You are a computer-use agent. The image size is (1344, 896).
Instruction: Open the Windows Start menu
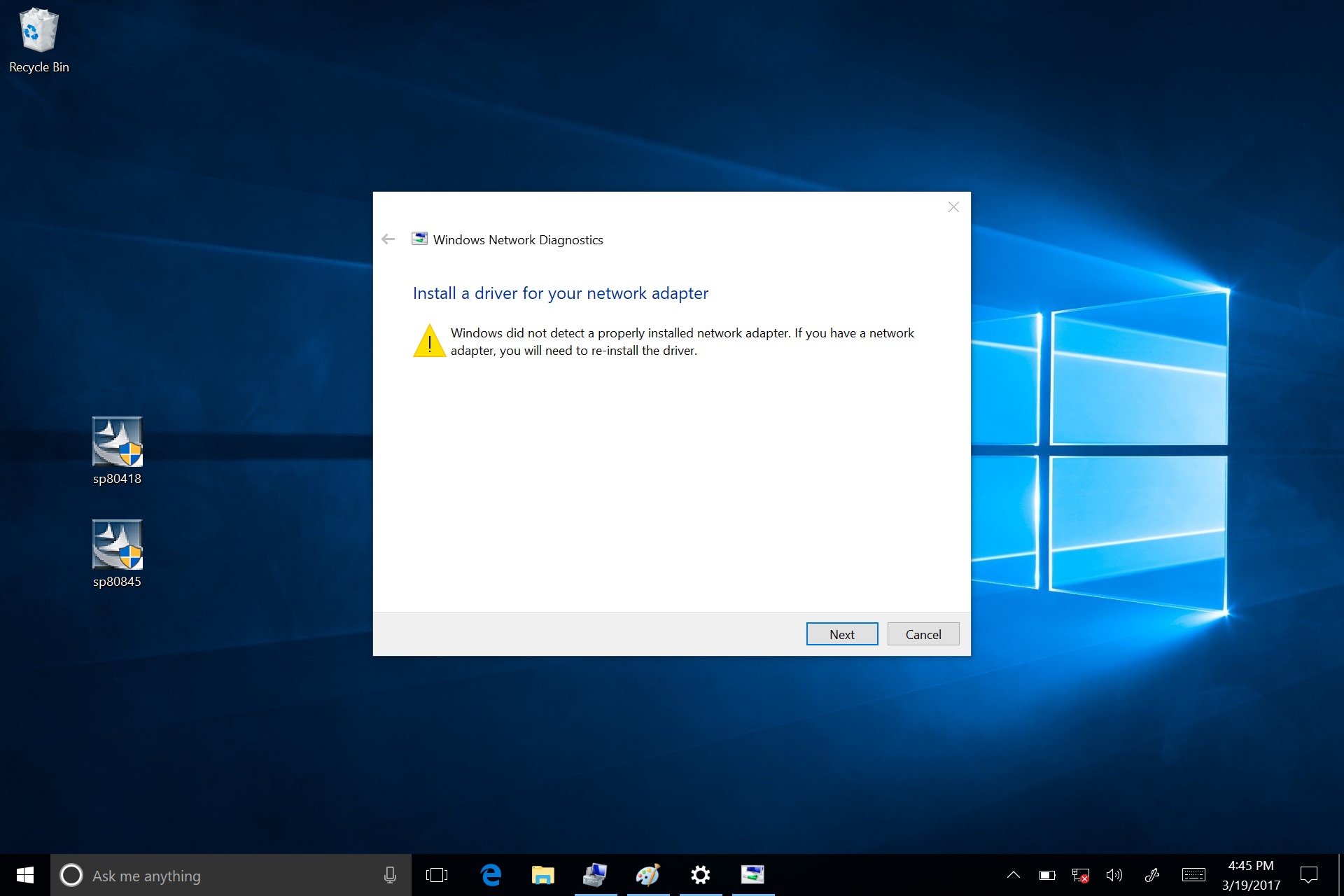[x=25, y=875]
